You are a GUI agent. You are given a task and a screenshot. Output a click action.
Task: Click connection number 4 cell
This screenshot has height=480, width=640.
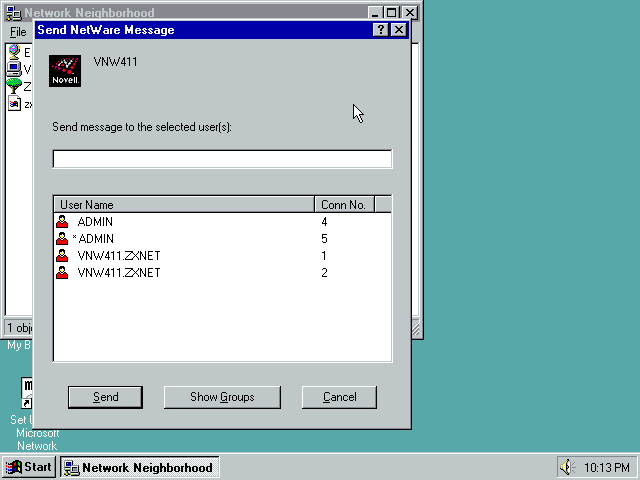pyautogui.click(x=324, y=222)
